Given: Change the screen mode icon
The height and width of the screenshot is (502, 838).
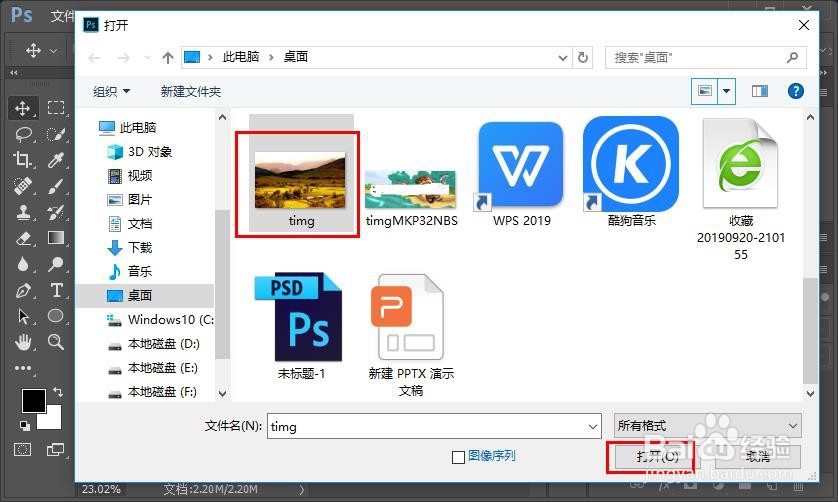Looking at the screenshot, I should [x=55, y=450].
